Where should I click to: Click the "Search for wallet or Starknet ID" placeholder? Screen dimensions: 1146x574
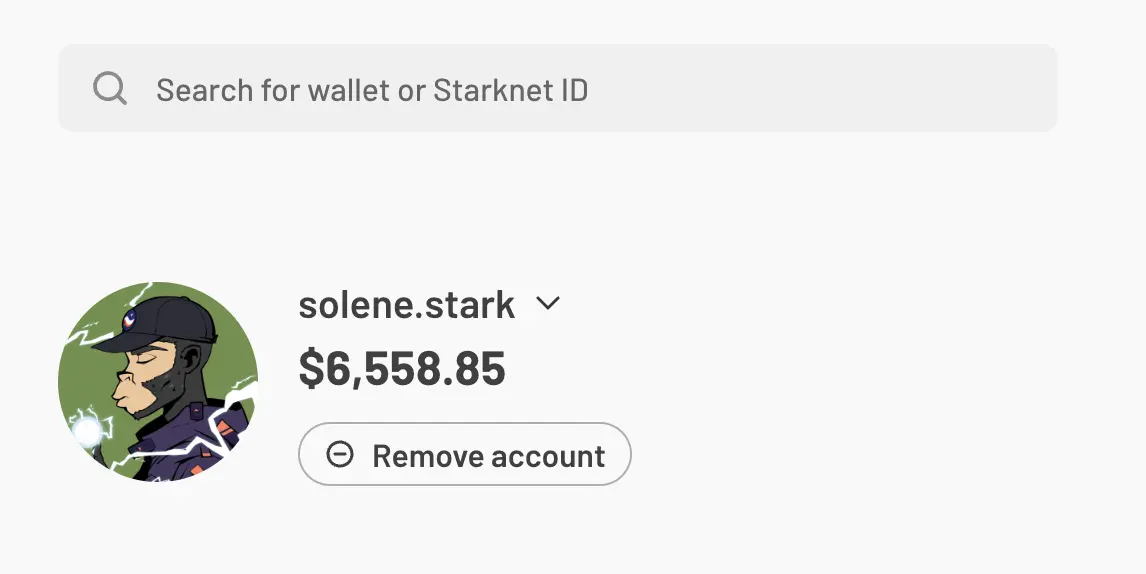(372, 90)
